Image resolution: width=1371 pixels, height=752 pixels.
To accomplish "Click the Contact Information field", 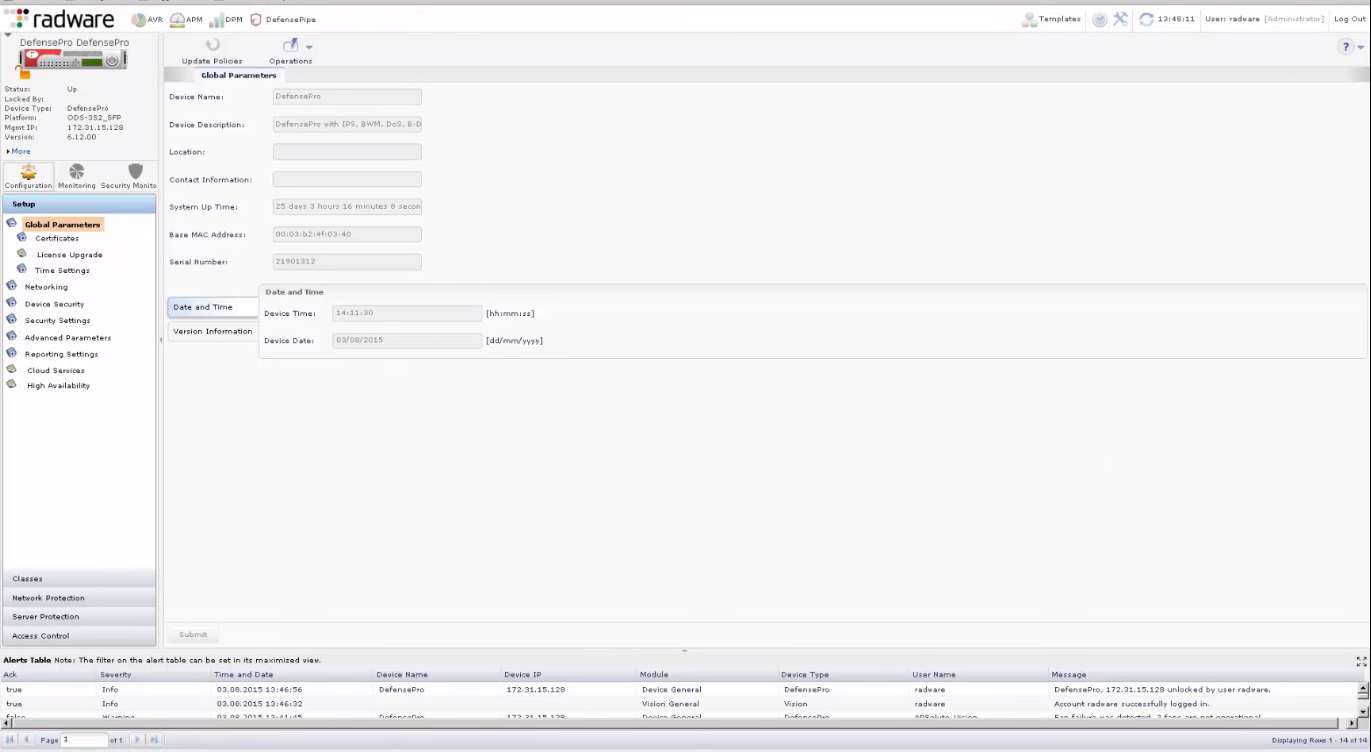I will [x=347, y=180].
